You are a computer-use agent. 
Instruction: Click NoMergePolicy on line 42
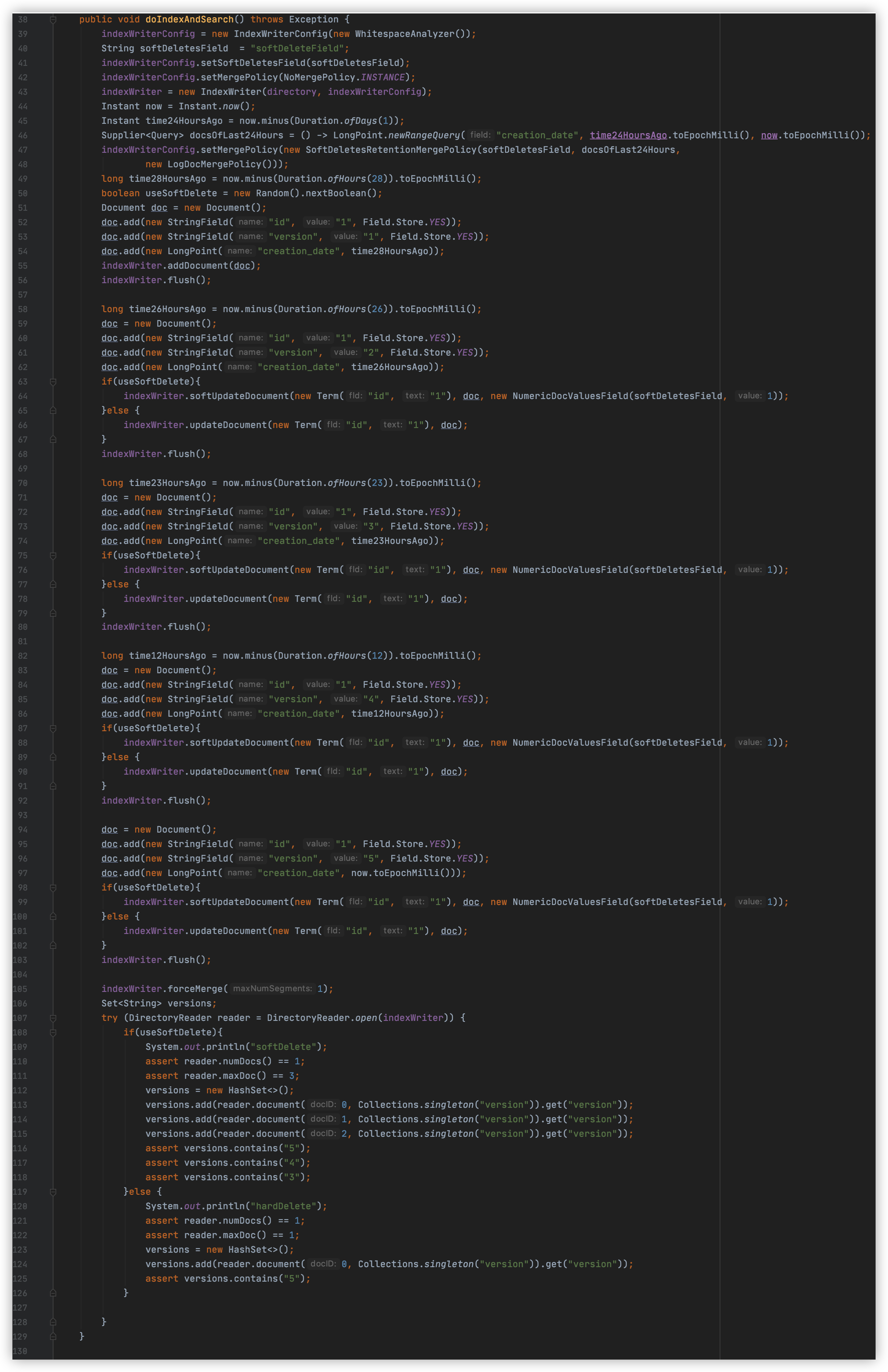(x=319, y=77)
